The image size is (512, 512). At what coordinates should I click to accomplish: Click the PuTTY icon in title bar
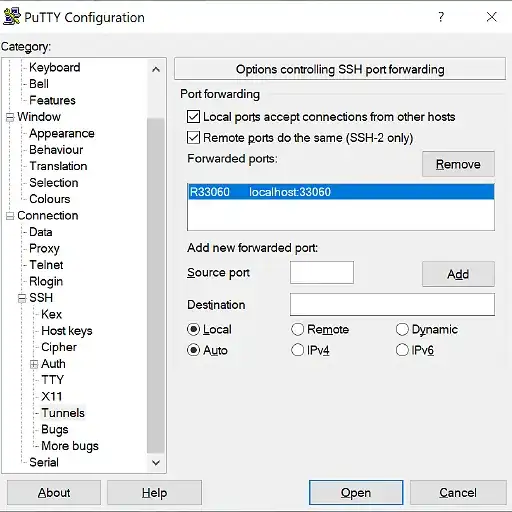click(11, 17)
